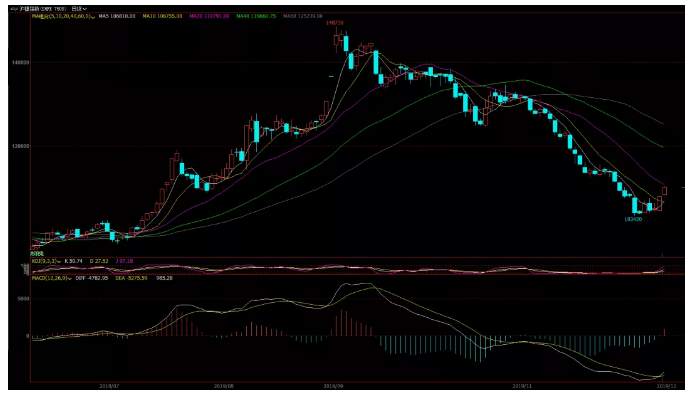Click the MACD DIFF value -4782.95
The image size is (699, 403).
coord(92,278)
